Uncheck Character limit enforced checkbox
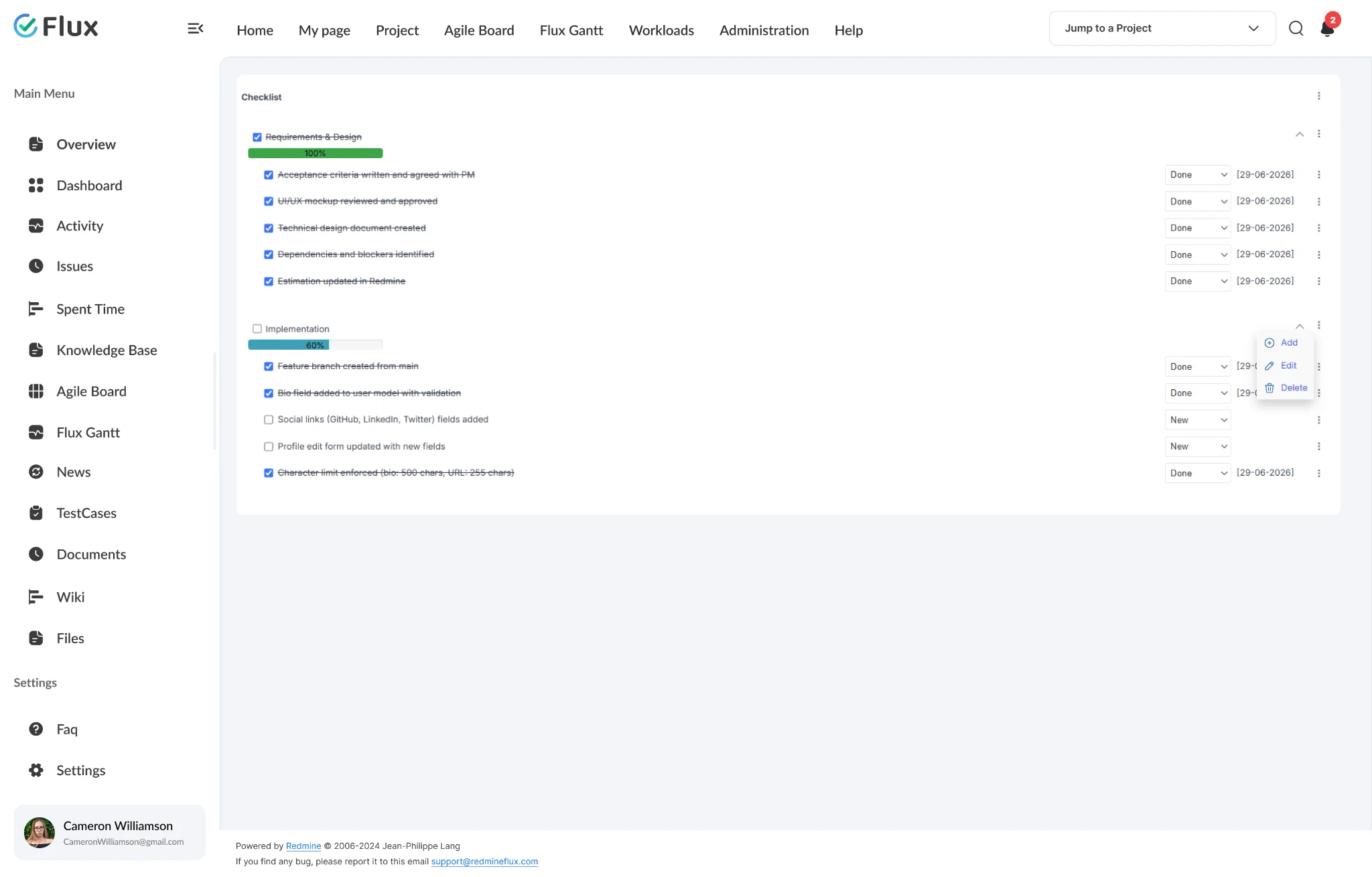Viewport: 1372px width, 877px height. click(269, 473)
